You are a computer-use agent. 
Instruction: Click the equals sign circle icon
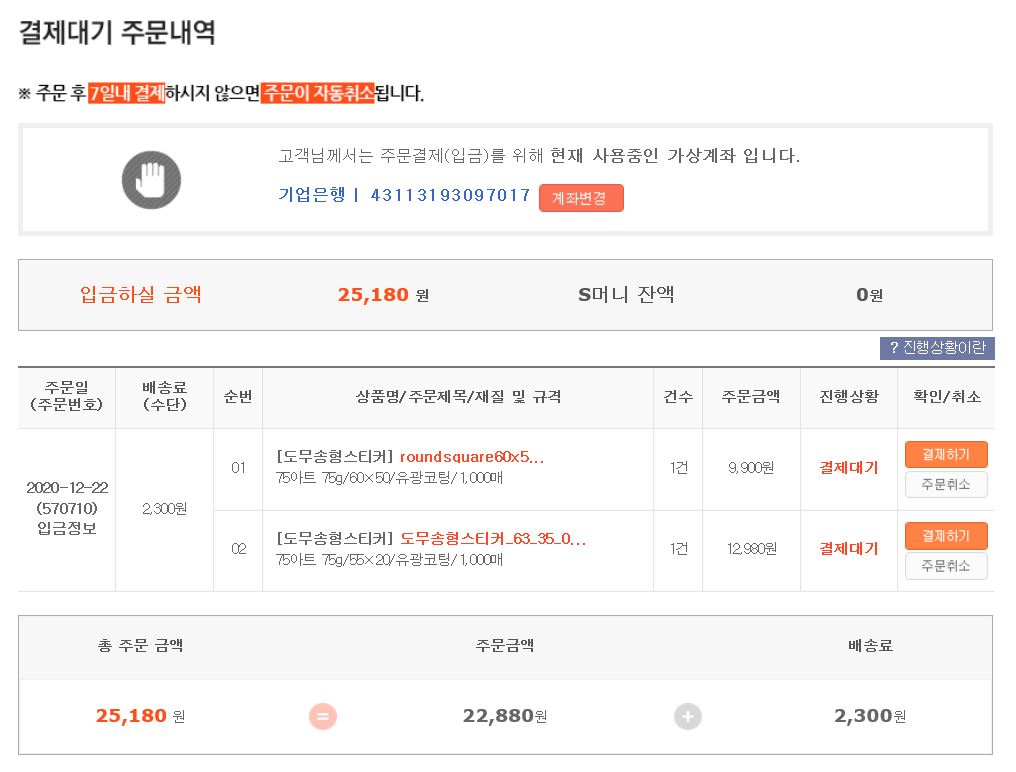(322, 716)
